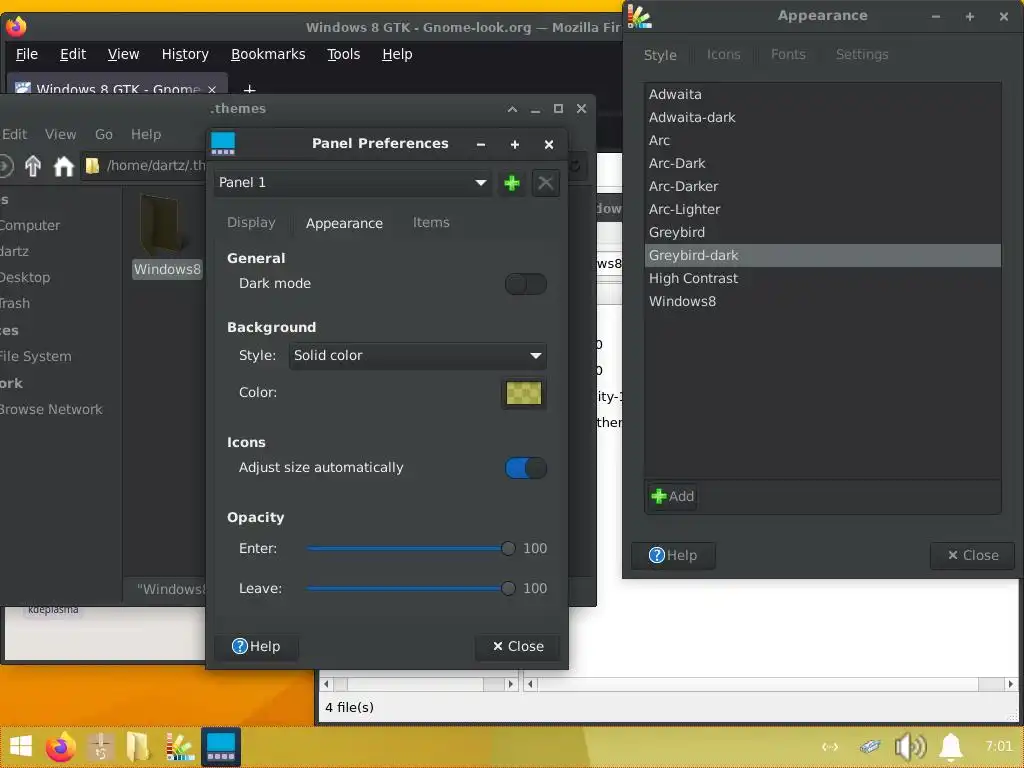
Task: Go to home folder in file manager
Action: pos(63,167)
